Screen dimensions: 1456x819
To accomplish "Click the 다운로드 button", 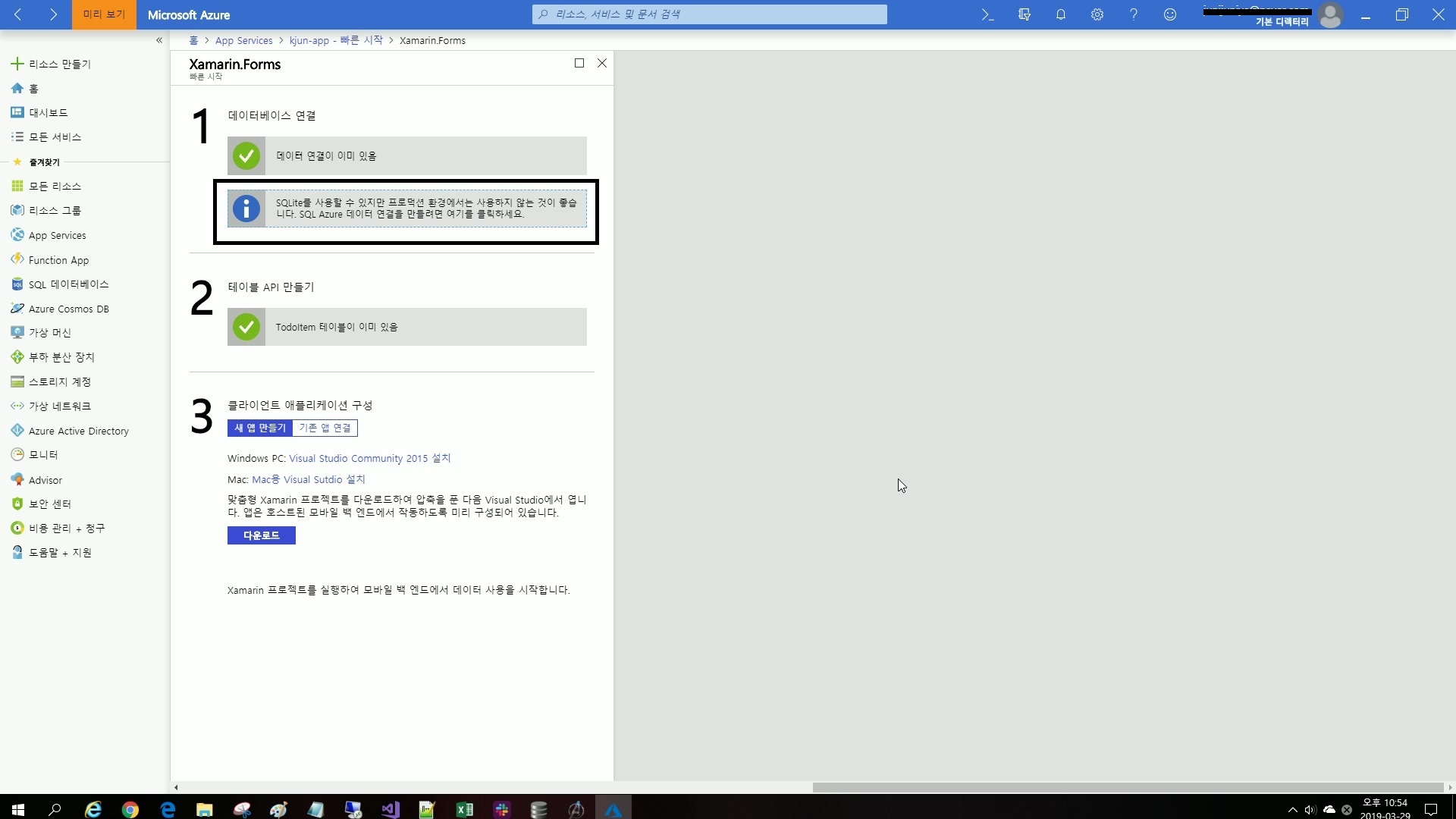I will coord(261,535).
